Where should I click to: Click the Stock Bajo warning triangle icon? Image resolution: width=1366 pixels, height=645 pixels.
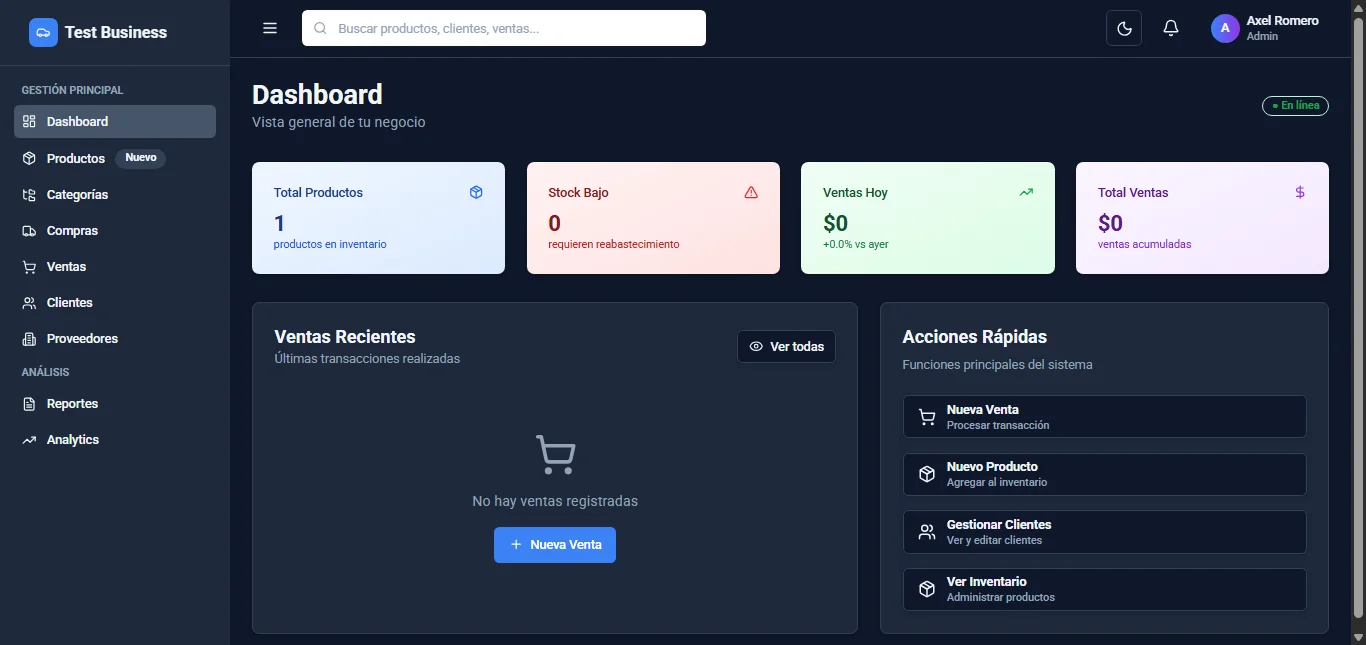751,192
